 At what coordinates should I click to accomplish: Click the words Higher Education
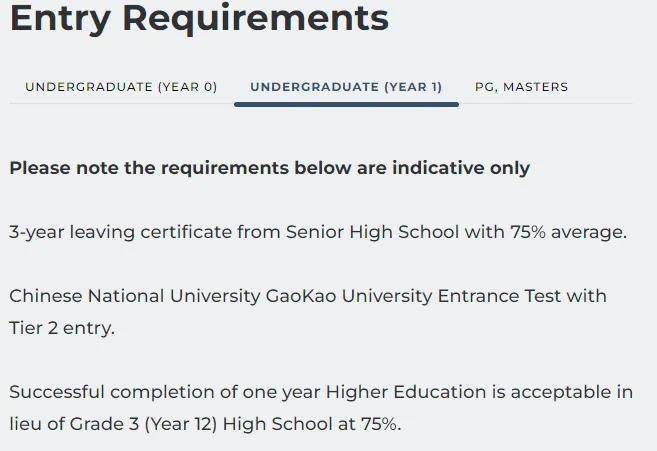[x=406, y=392]
